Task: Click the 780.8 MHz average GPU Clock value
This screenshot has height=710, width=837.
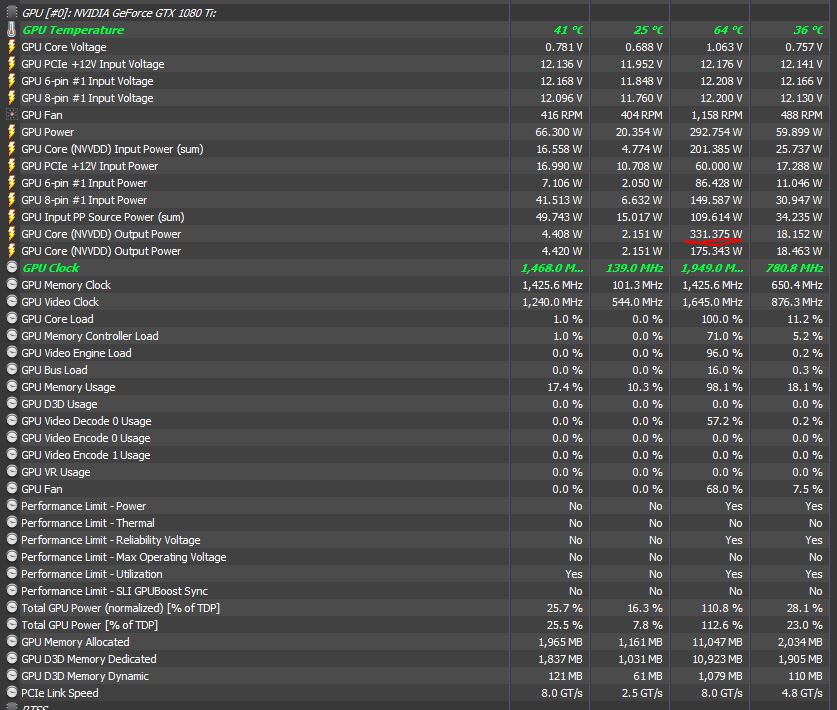Action: tap(794, 268)
